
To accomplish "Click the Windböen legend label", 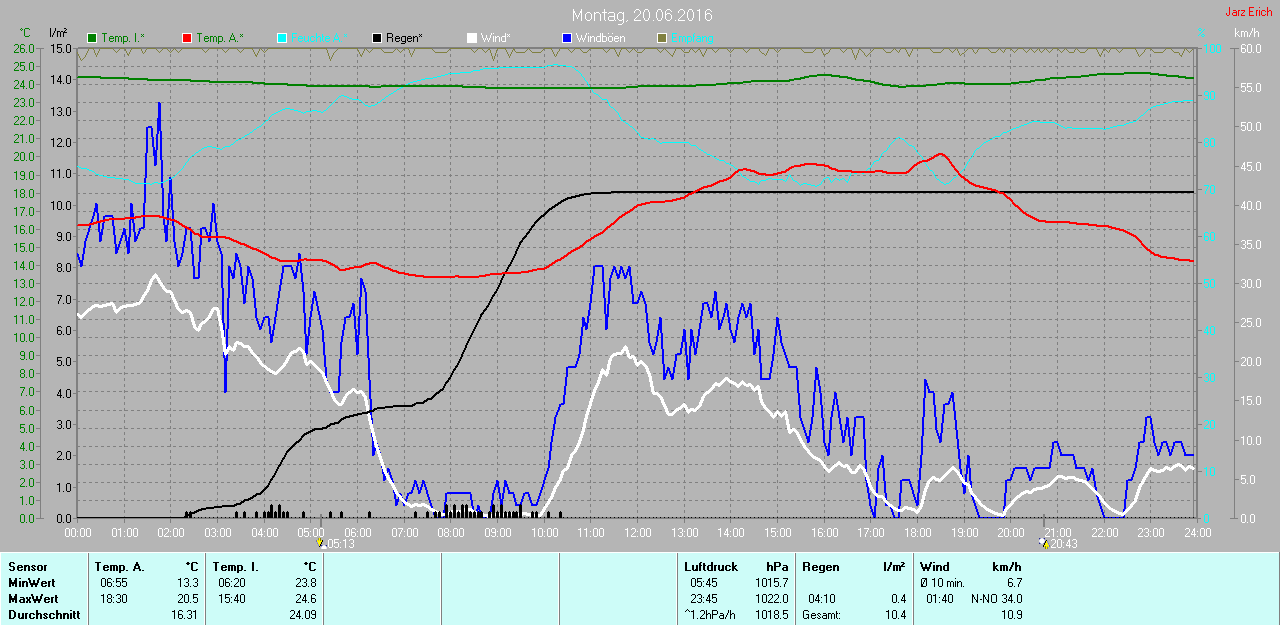I will click(601, 38).
